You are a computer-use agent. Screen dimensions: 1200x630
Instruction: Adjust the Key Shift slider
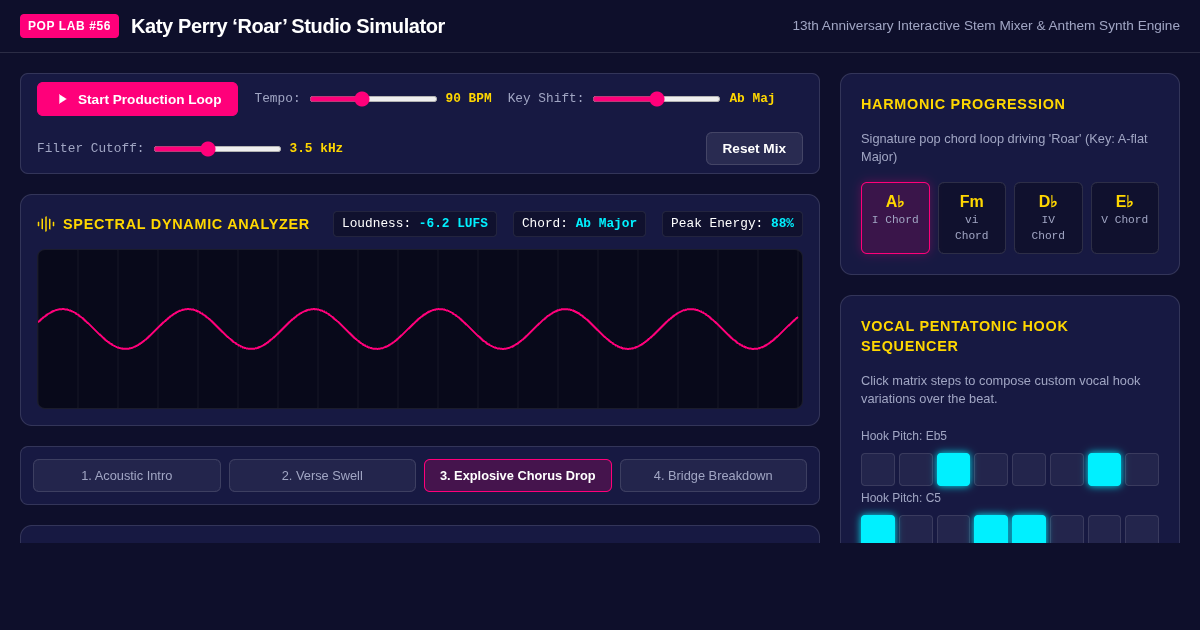pyautogui.click(x=656, y=99)
